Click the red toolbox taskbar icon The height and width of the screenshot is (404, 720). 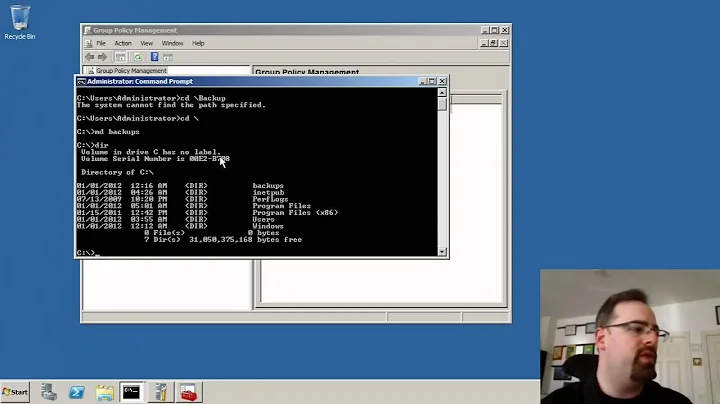pyautogui.click(x=189, y=392)
